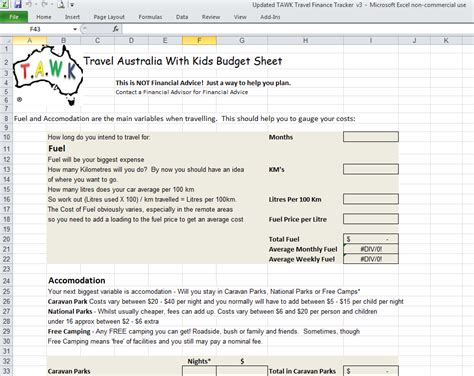Expand the Name Box dropdown arrow

click(75, 29)
